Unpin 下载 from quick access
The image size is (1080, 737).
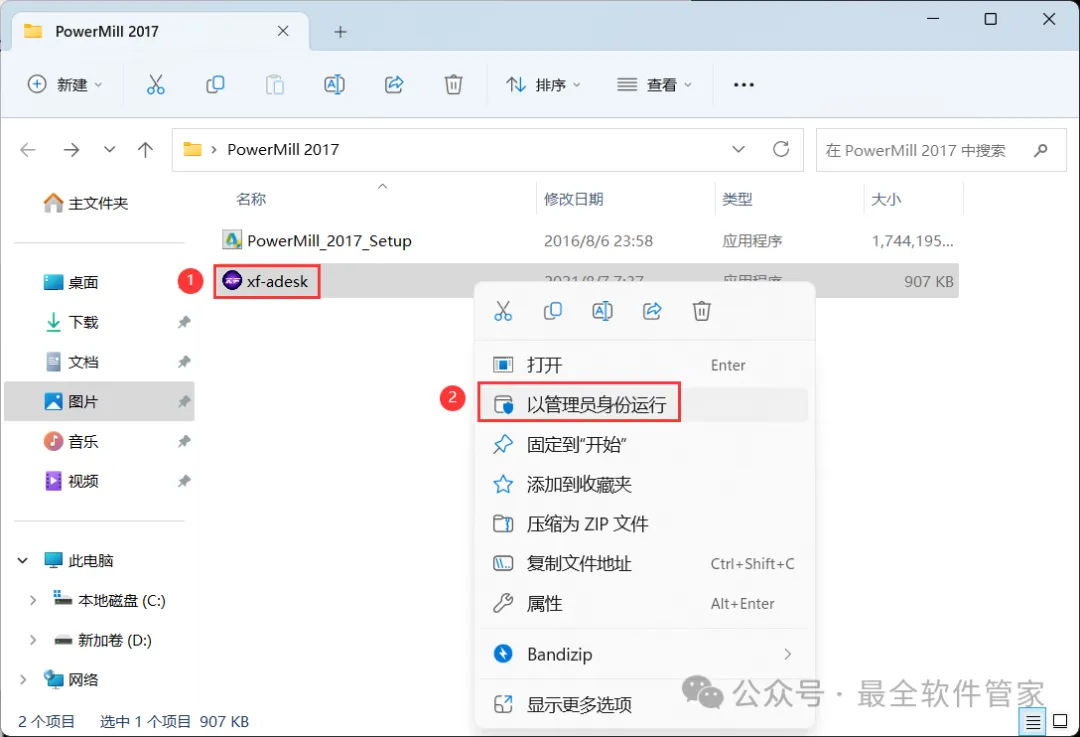tap(184, 322)
